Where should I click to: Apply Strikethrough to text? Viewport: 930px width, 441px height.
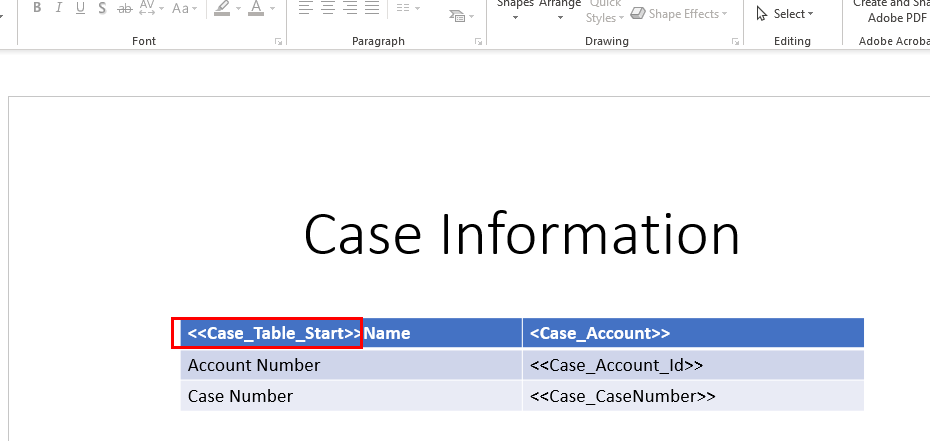(x=124, y=8)
